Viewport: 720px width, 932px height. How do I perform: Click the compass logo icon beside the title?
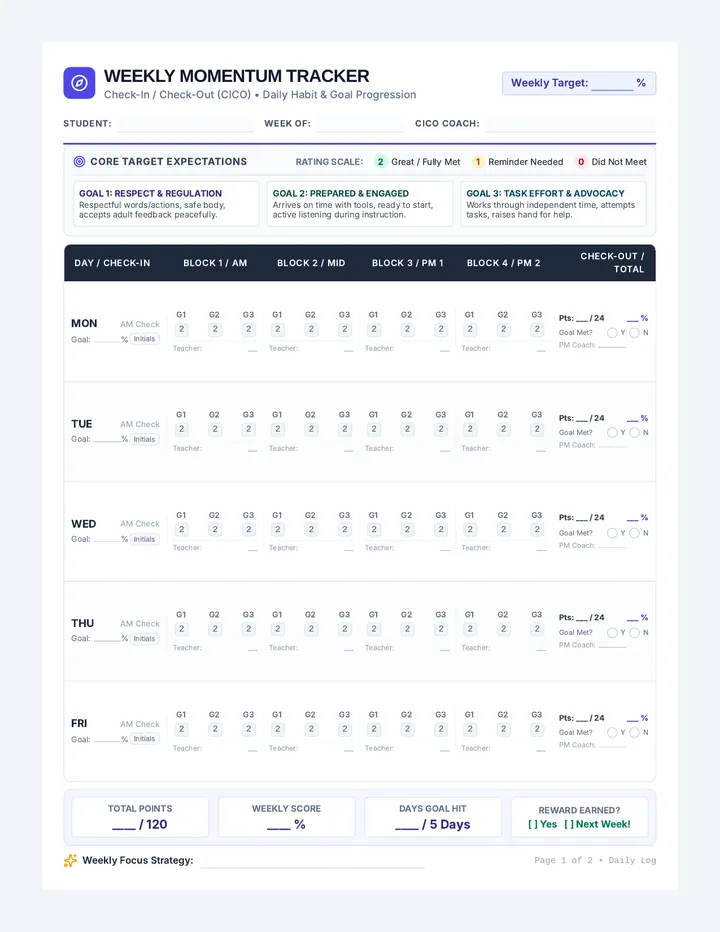(79, 83)
